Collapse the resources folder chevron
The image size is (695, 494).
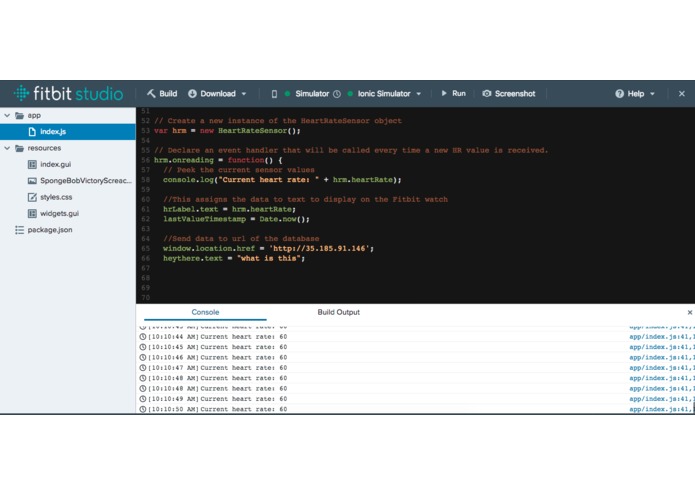(7, 148)
